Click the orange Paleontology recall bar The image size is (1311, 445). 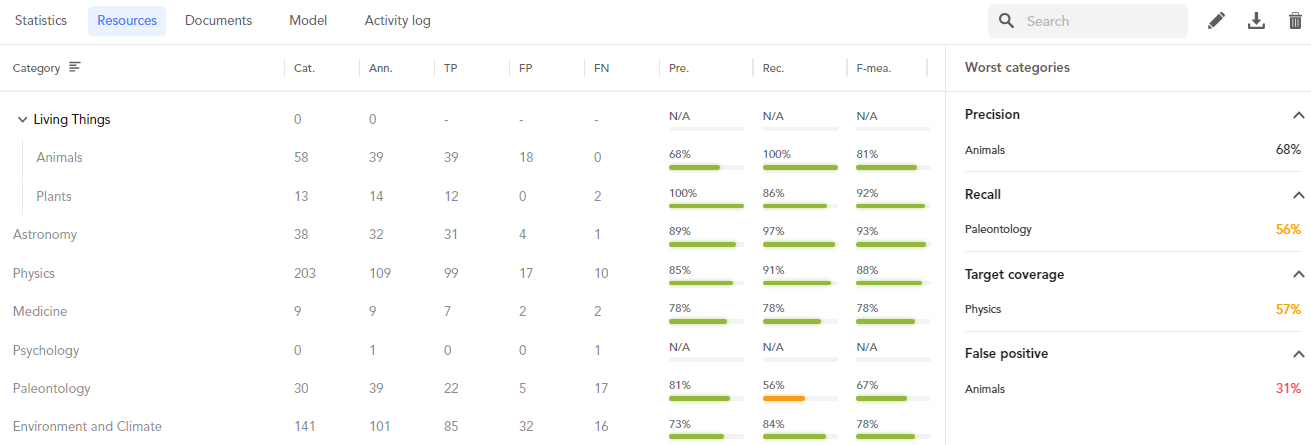(x=784, y=398)
